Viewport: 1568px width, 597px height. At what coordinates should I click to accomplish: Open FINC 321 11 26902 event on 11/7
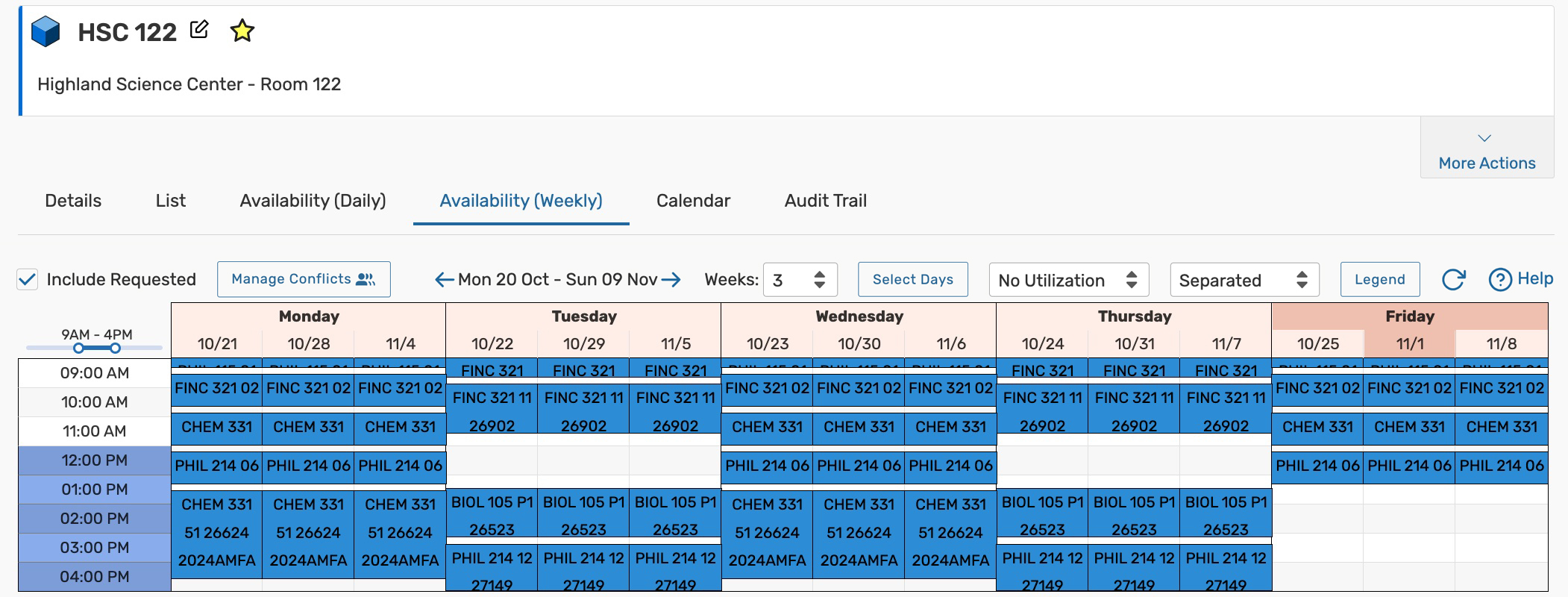[x=1226, y=408]
